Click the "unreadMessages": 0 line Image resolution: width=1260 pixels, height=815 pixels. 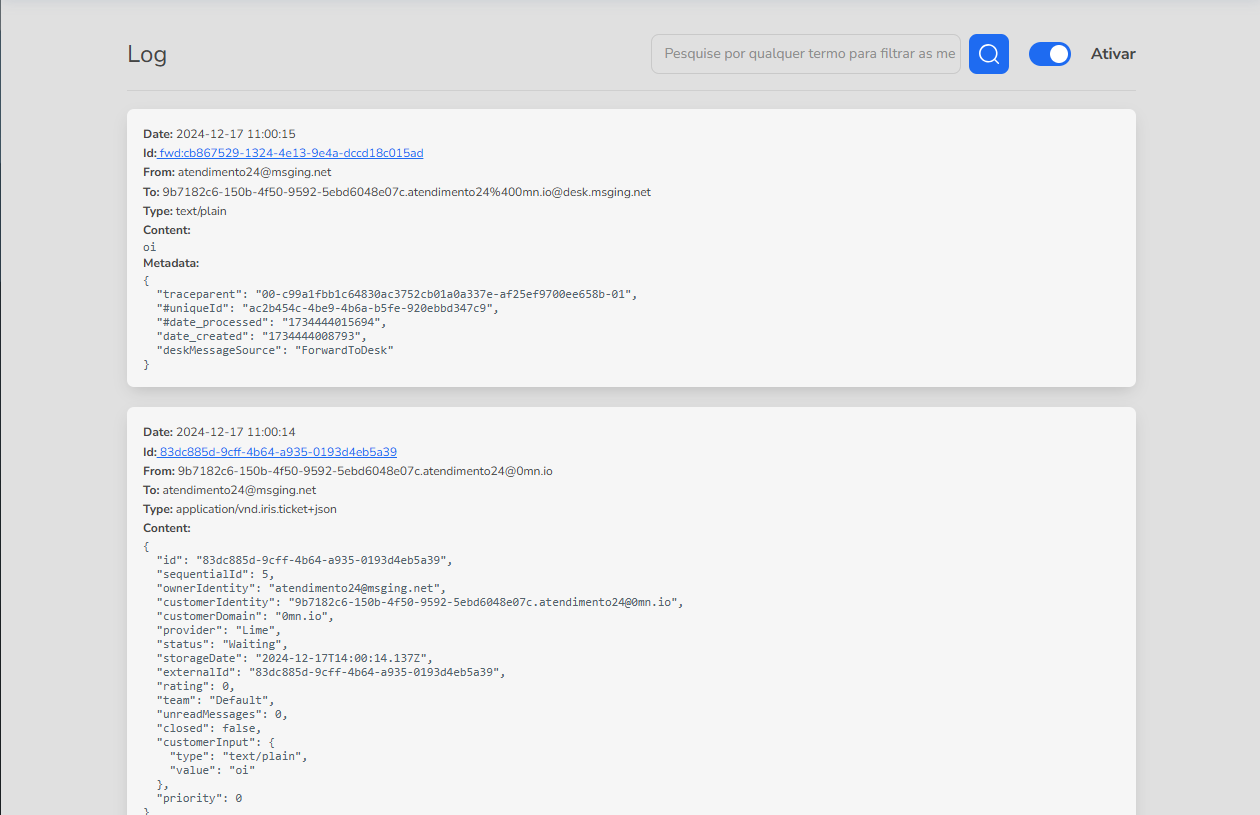pyautogui.click(x=221, y=714)
